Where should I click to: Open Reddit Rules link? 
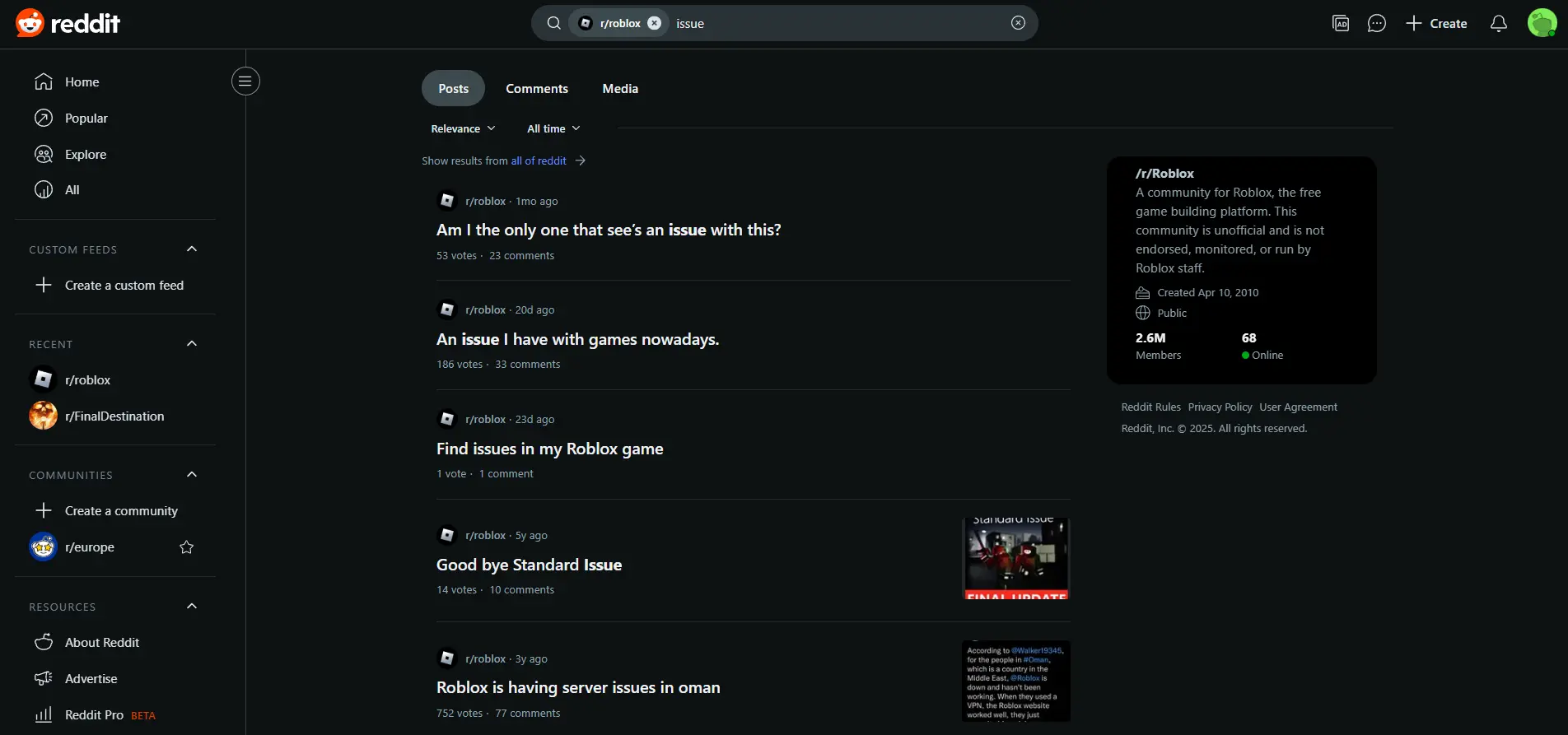(x=1150, y=407)
